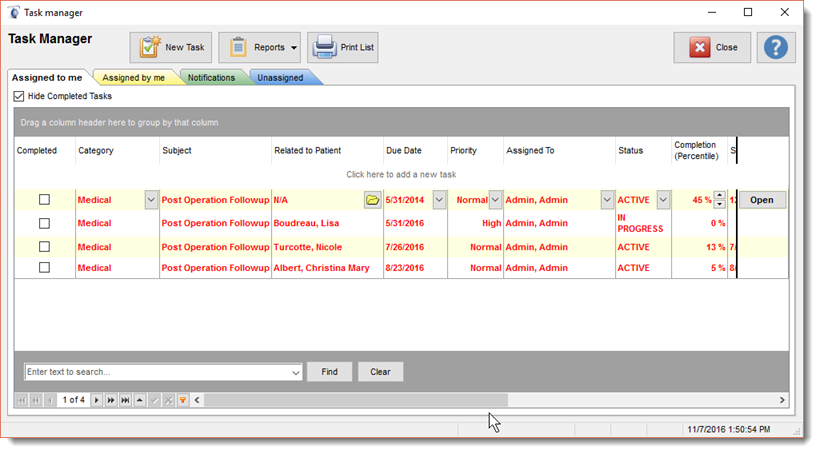This screenshot has height=453, width=819.
Task: Mark Boudreau, Lisa task as completed
Action: pos(44,223)
